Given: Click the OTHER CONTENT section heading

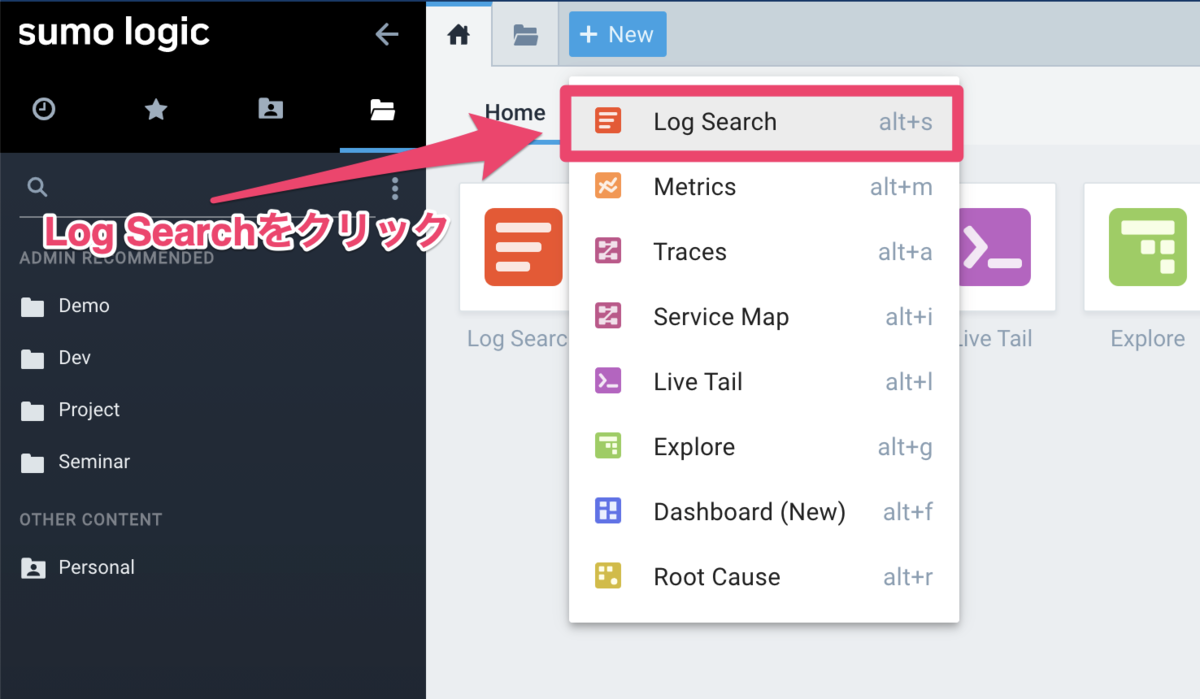Looking at the screenshot, I should click(x=90, y=520).
